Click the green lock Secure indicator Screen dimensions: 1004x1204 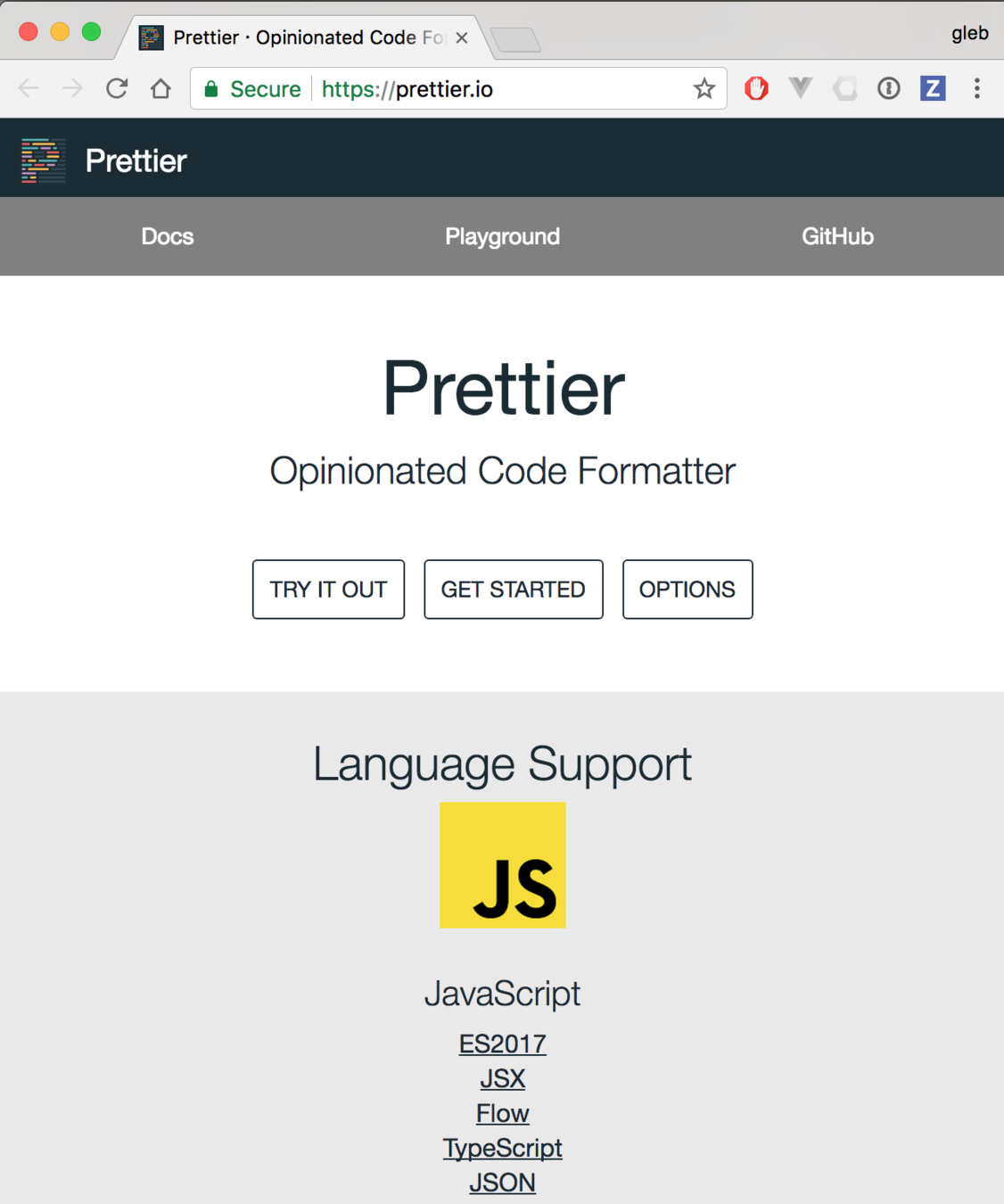point(252,89)
